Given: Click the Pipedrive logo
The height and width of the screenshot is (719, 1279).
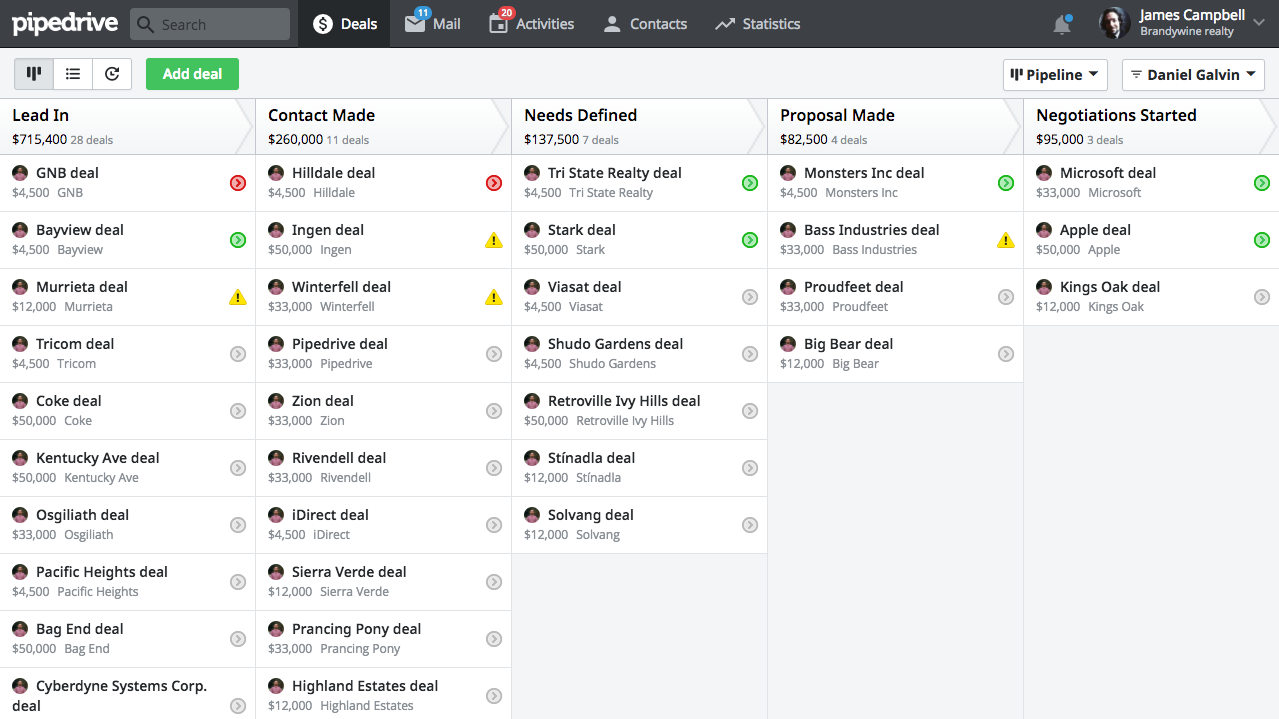Looking at the screenshot, I should [65, 24].
